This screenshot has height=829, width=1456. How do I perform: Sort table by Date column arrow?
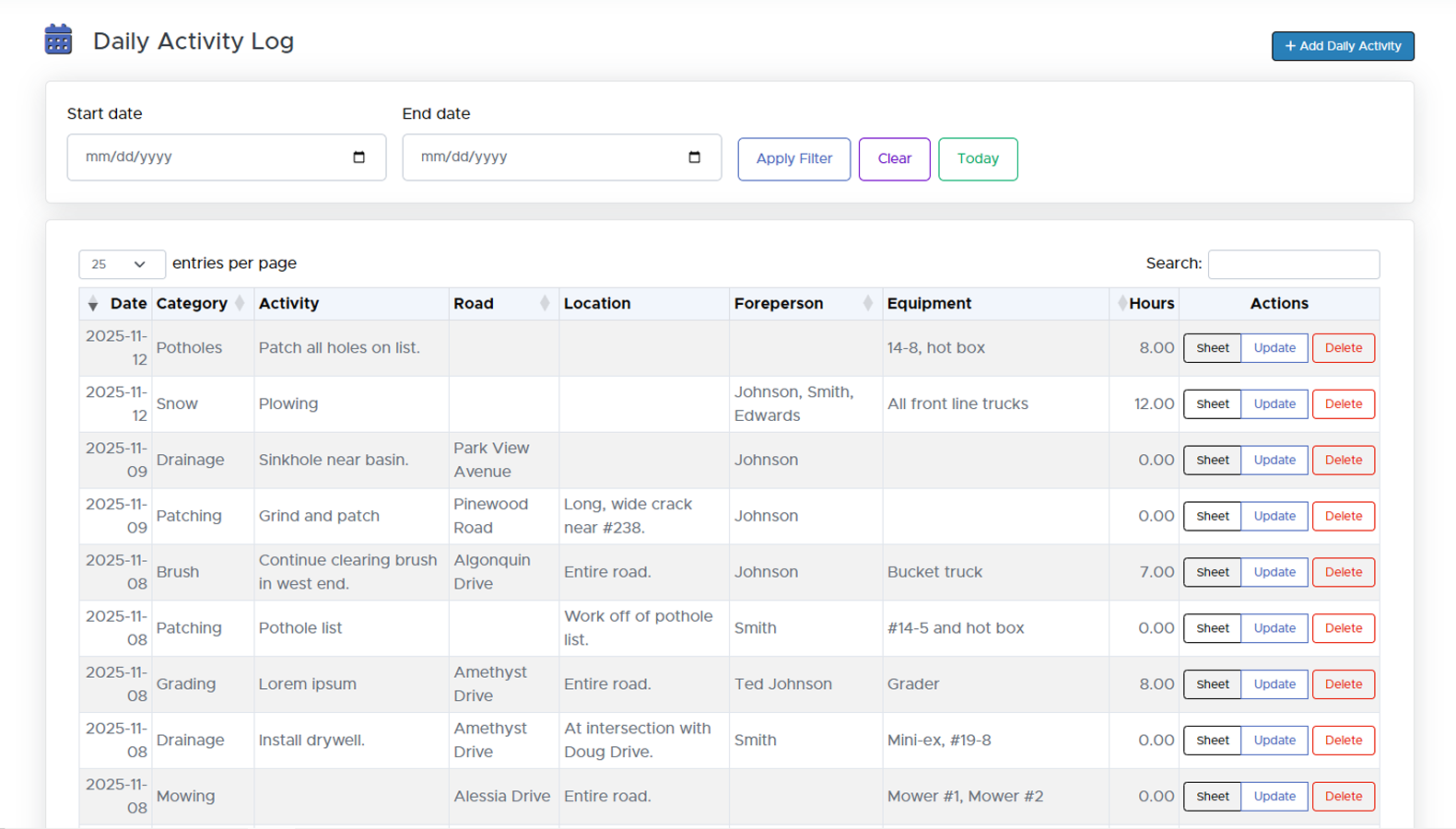93,304
